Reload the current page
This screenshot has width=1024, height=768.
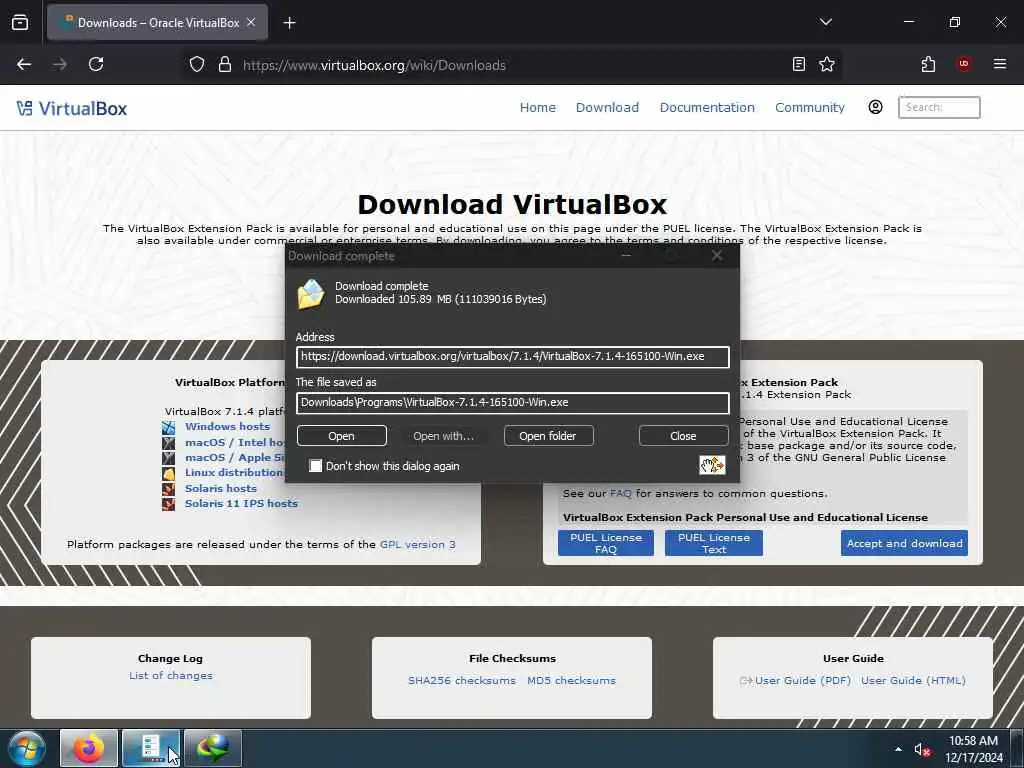96,64
